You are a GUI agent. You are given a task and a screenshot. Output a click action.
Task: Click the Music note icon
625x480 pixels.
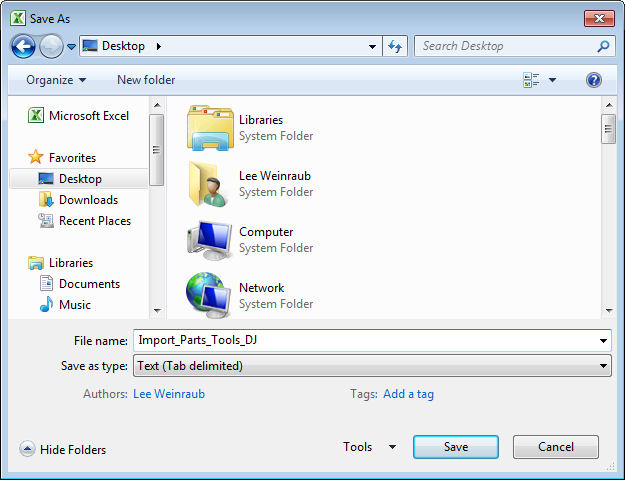pos(46,304)
